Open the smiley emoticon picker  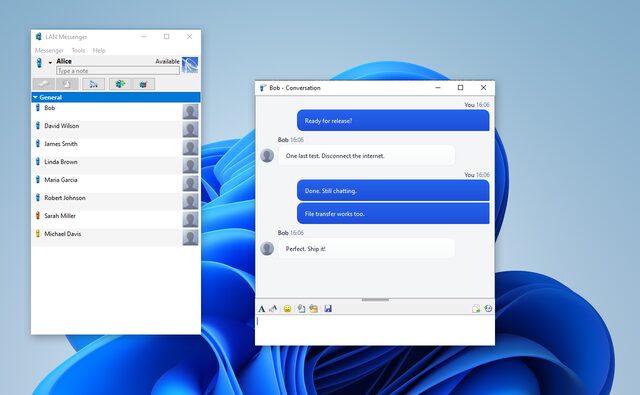pyautogui.click(x=287, y=308)
